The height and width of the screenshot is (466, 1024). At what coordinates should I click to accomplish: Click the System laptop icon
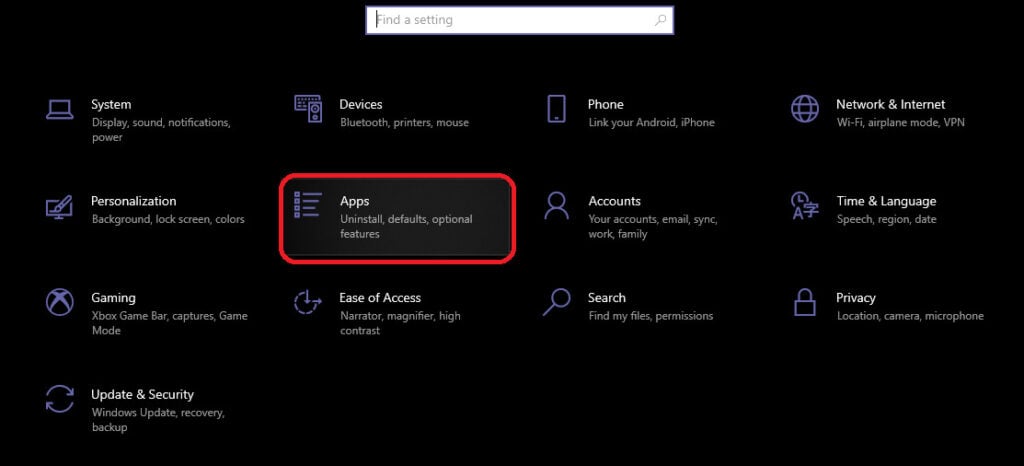click(x=59, y=109)
